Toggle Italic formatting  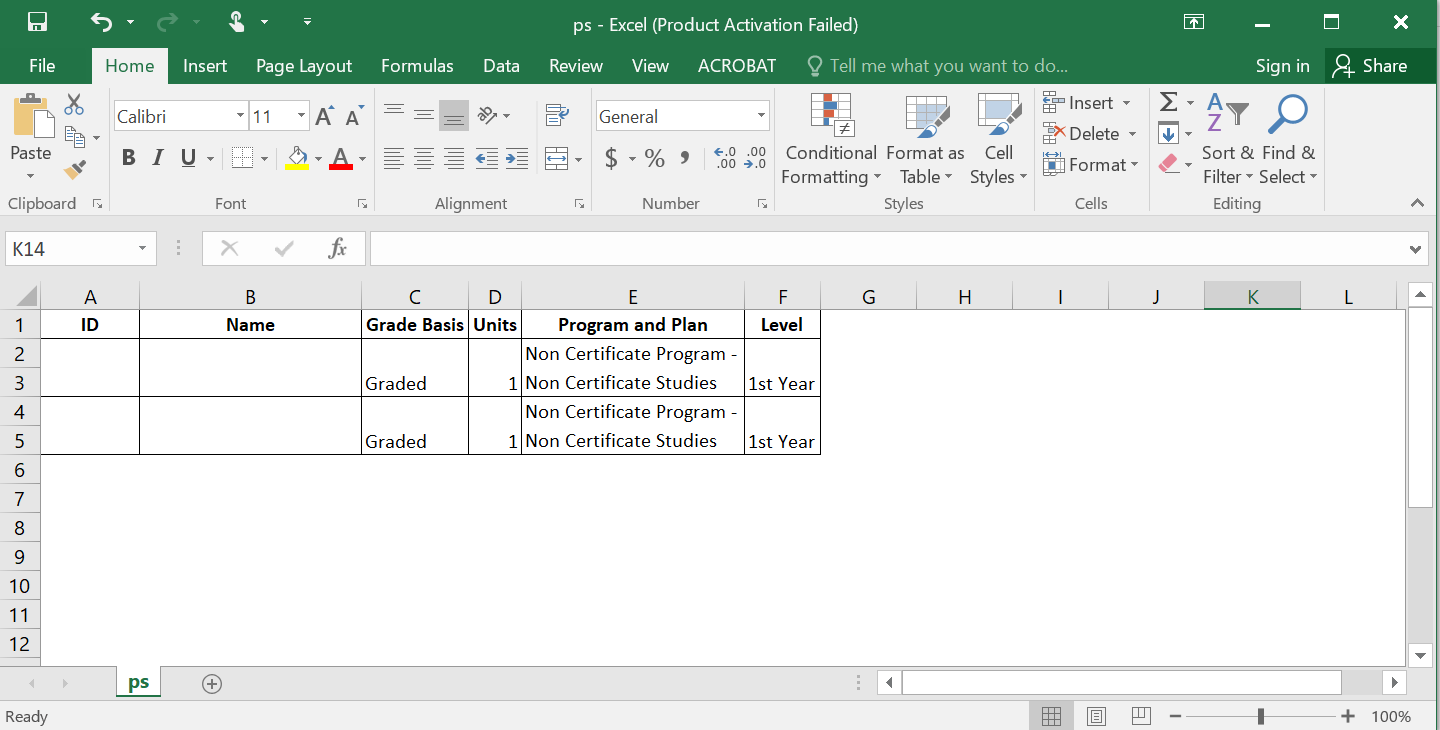157,158
